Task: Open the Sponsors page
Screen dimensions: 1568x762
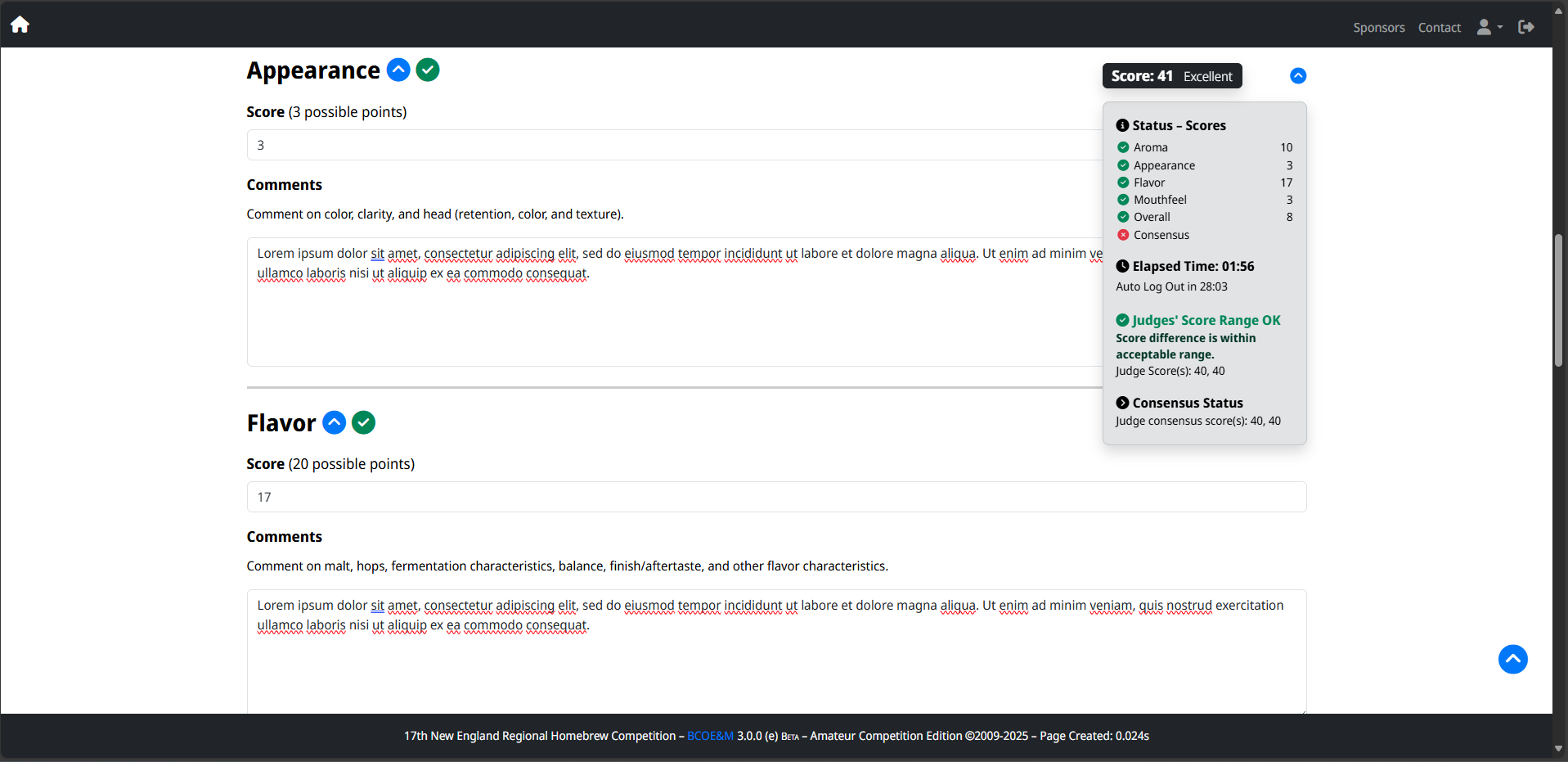Action: (1378, 28)
